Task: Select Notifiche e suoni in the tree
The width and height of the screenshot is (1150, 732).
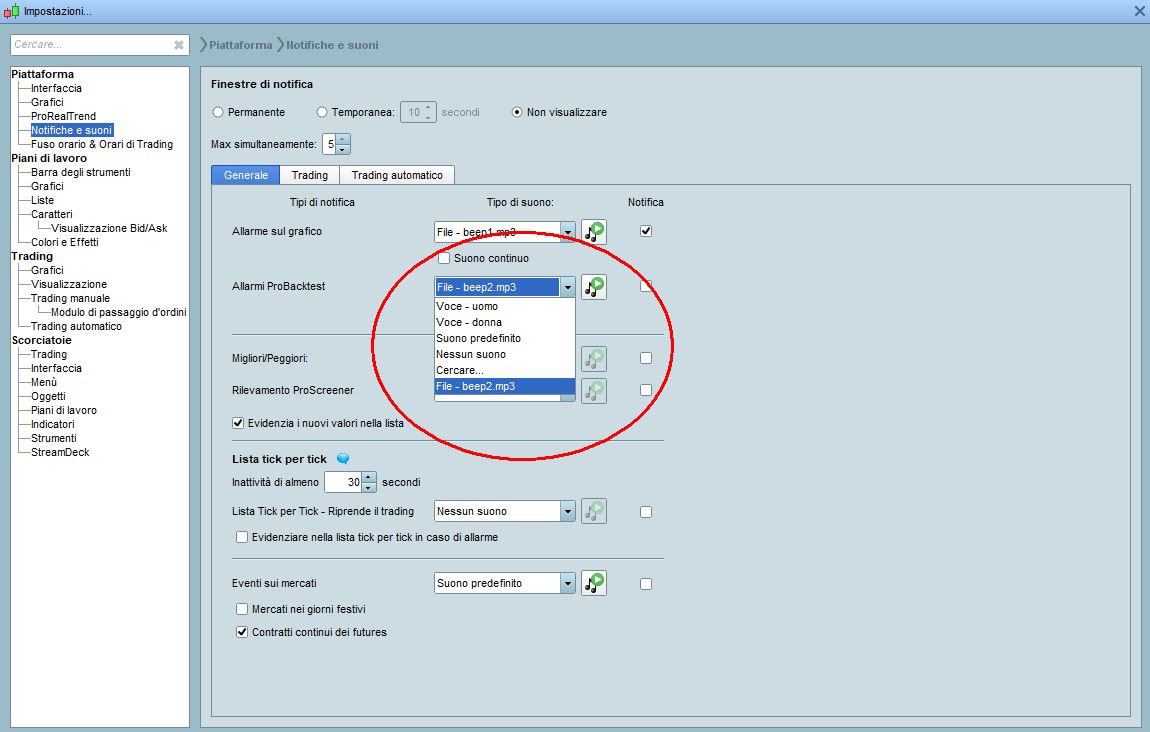Action: coord(71,130)
